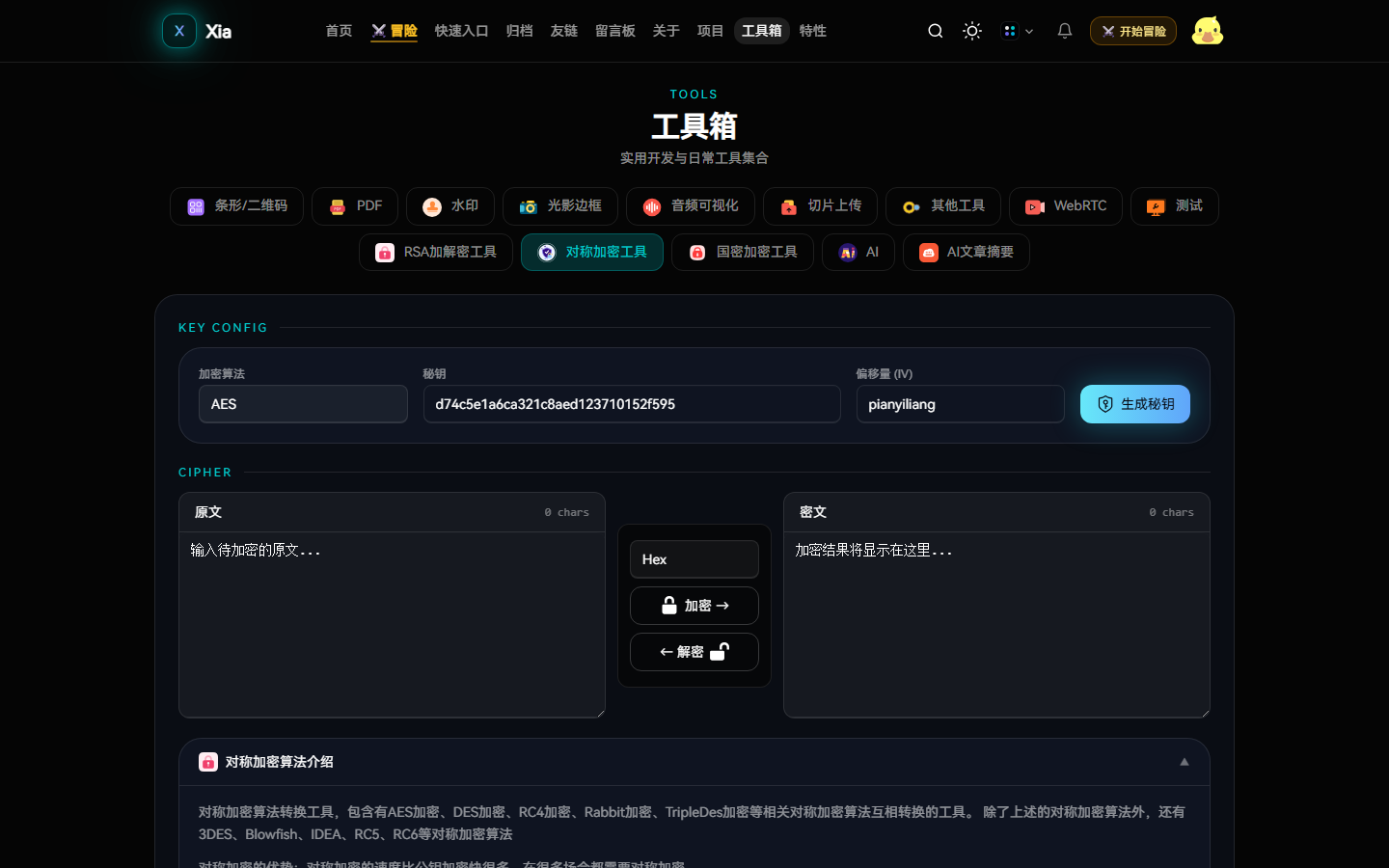Open the color palette dropdown

pyautogui.click(x=1018, y=31)
